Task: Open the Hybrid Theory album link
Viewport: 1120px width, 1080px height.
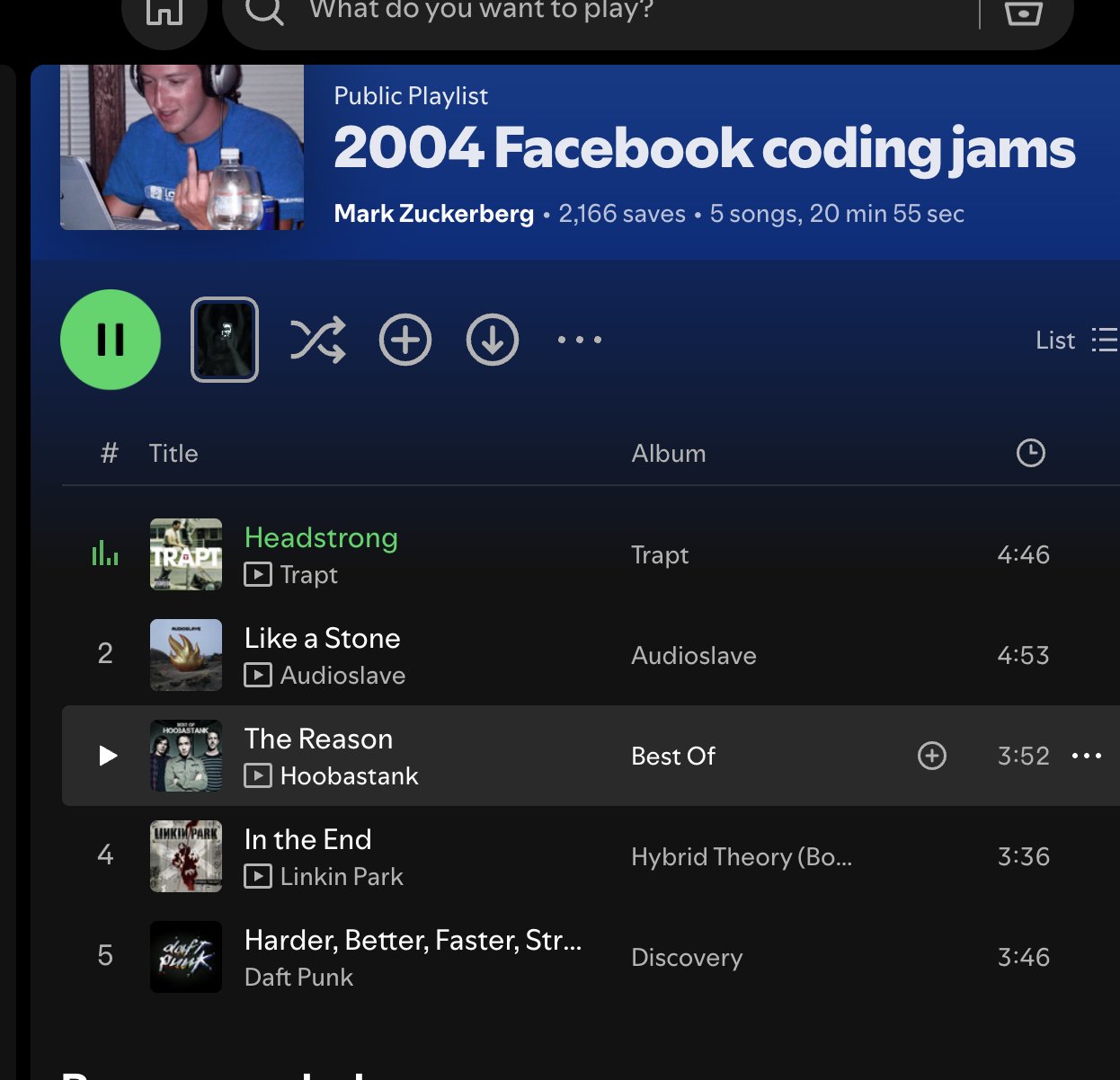Action: click(x=742, y=857)
